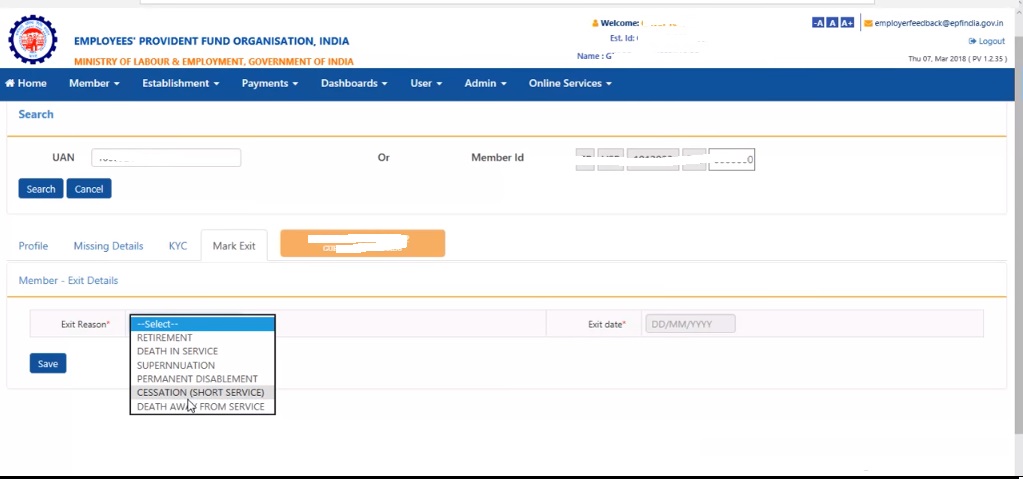Open the Admin dropdown menu
The height and width of the screenshot is (479, 1023).
(x=485, y=83)
